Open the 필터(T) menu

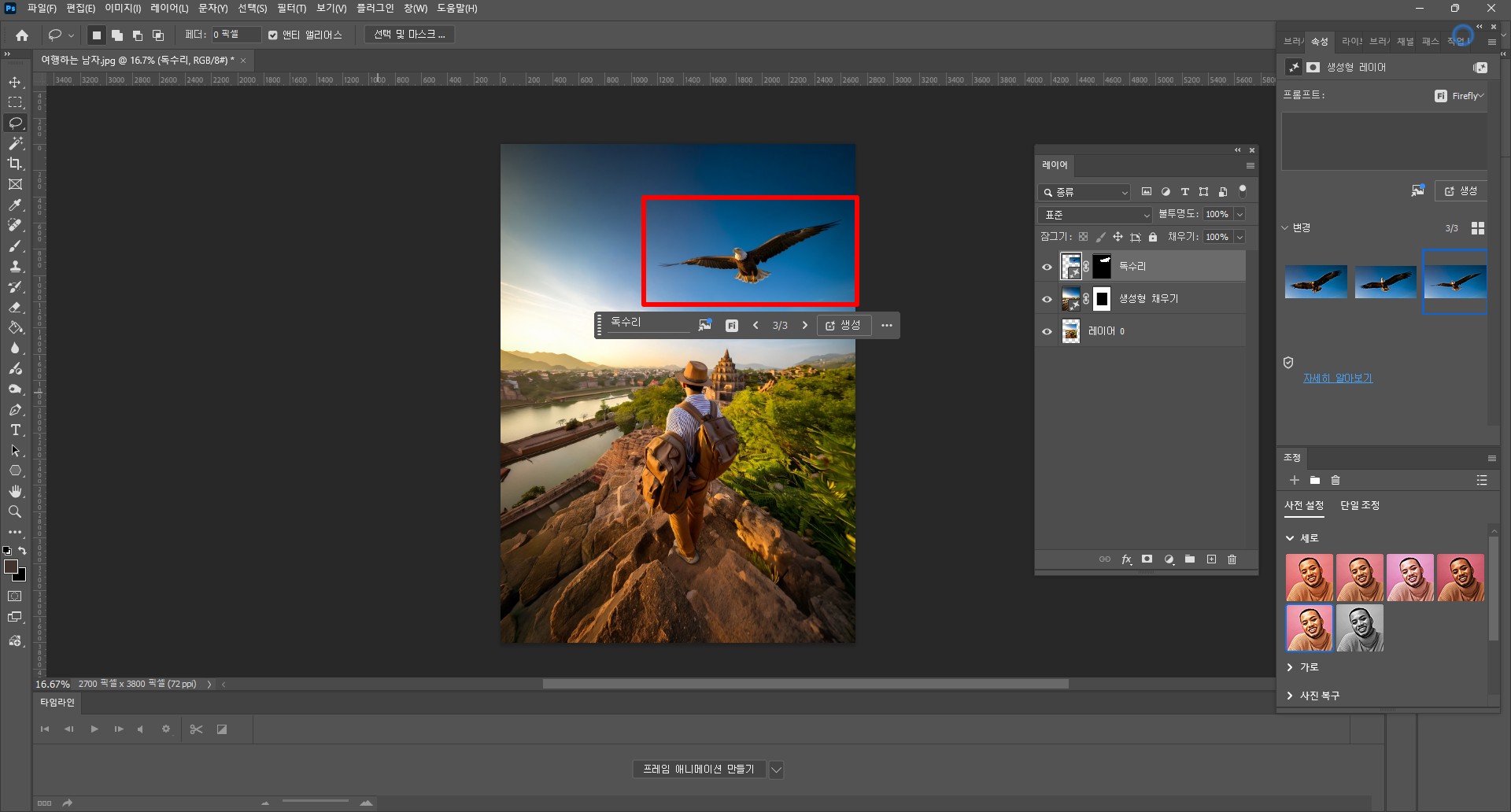(291, 9)
